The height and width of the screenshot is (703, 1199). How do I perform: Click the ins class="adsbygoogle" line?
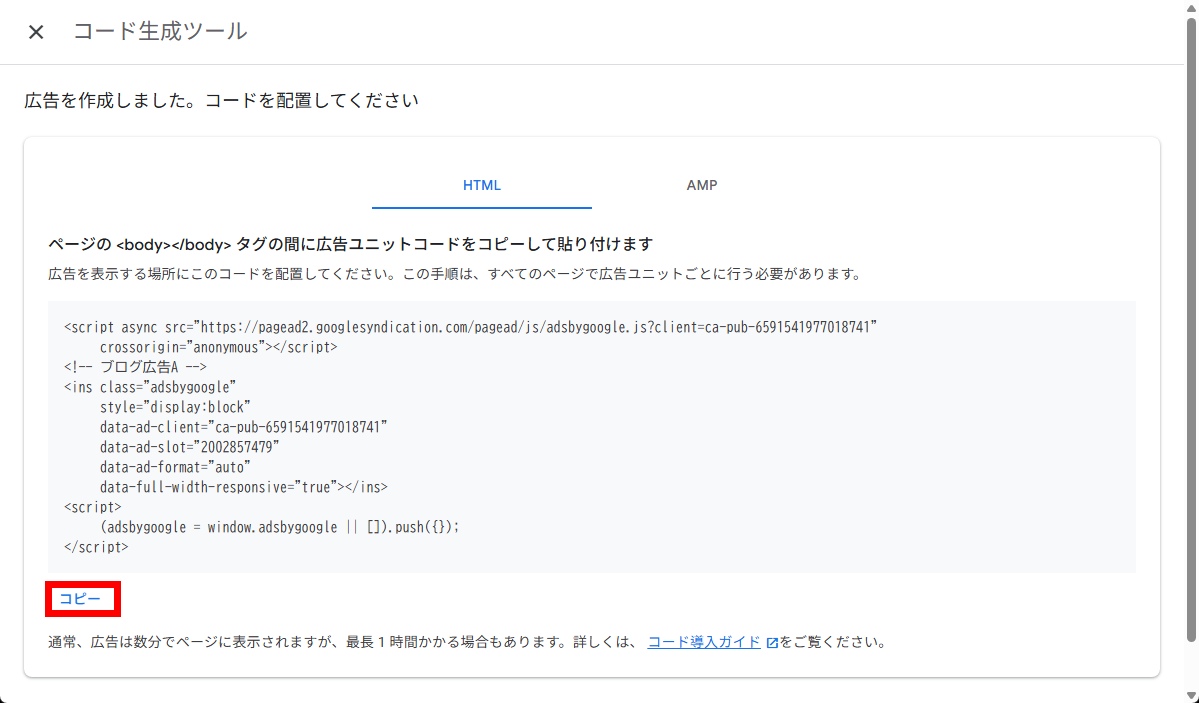(150, 387)
